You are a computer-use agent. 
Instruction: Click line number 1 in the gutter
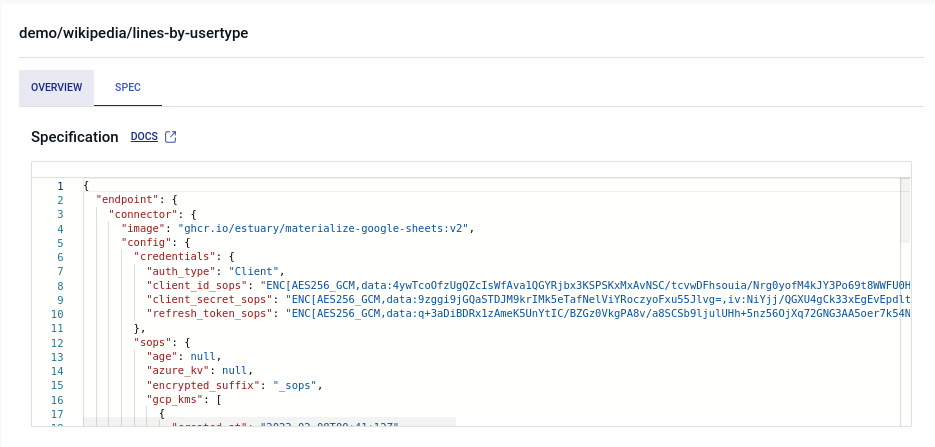60,186
